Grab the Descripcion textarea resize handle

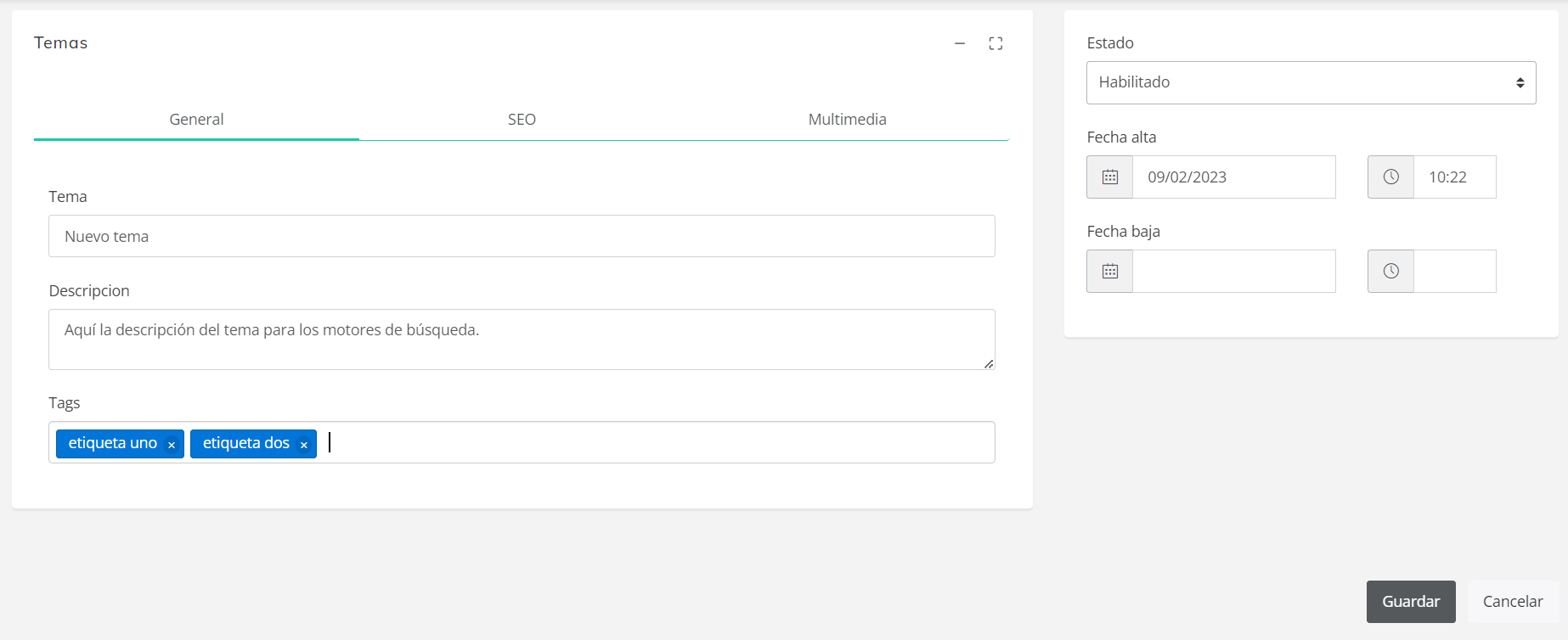pos(989,364)
